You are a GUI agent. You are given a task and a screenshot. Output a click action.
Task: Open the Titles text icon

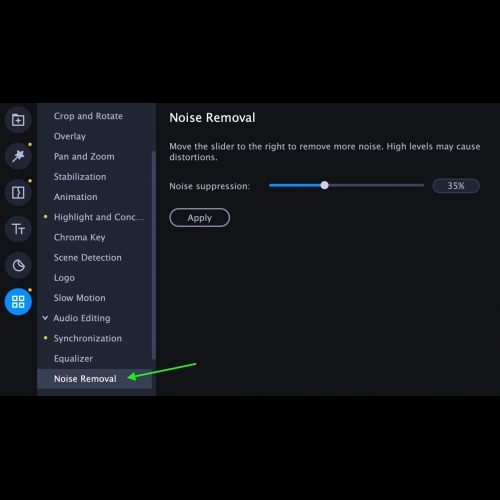[18, 229]
